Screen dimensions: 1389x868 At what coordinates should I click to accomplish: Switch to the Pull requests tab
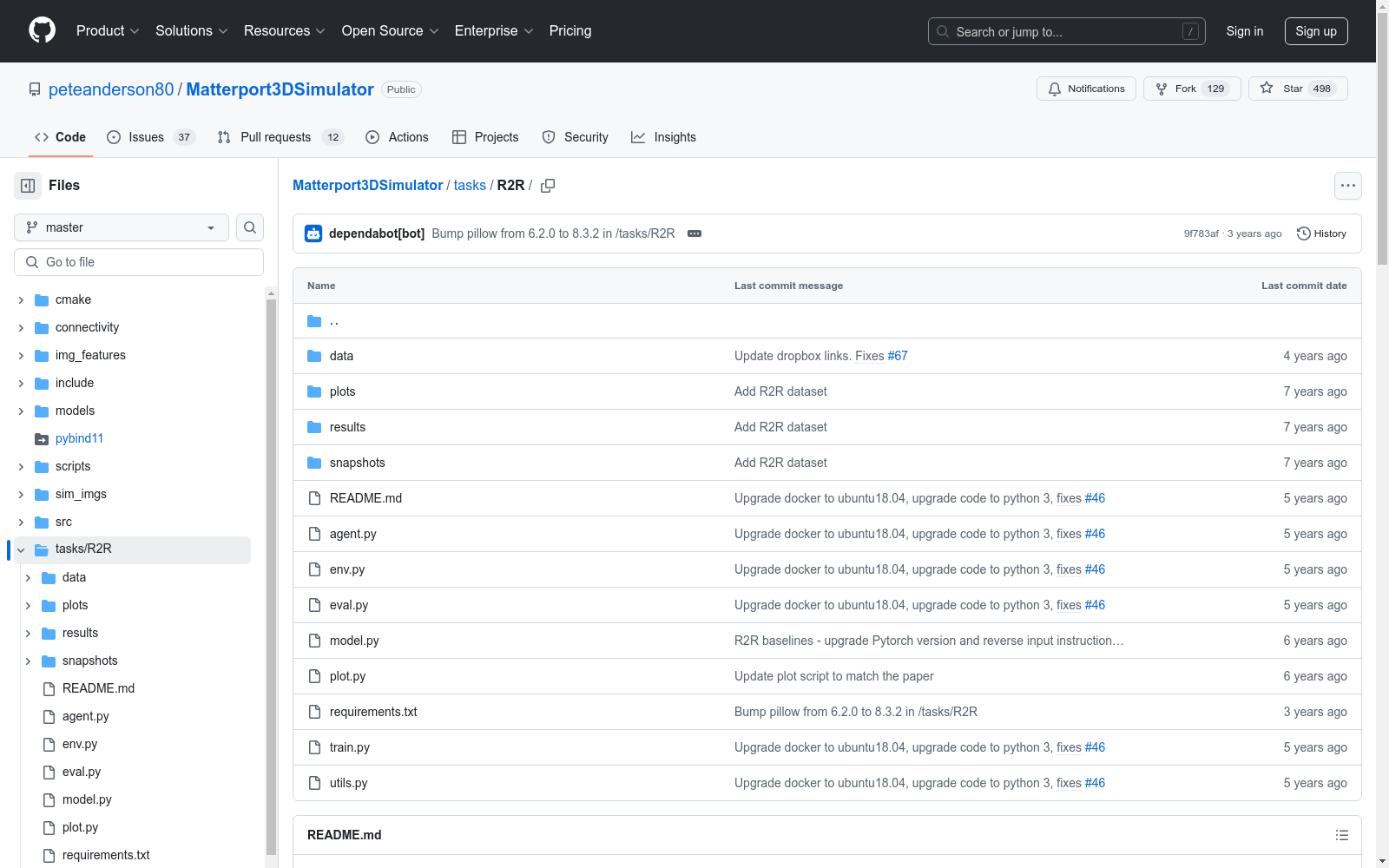coord(280,137)
